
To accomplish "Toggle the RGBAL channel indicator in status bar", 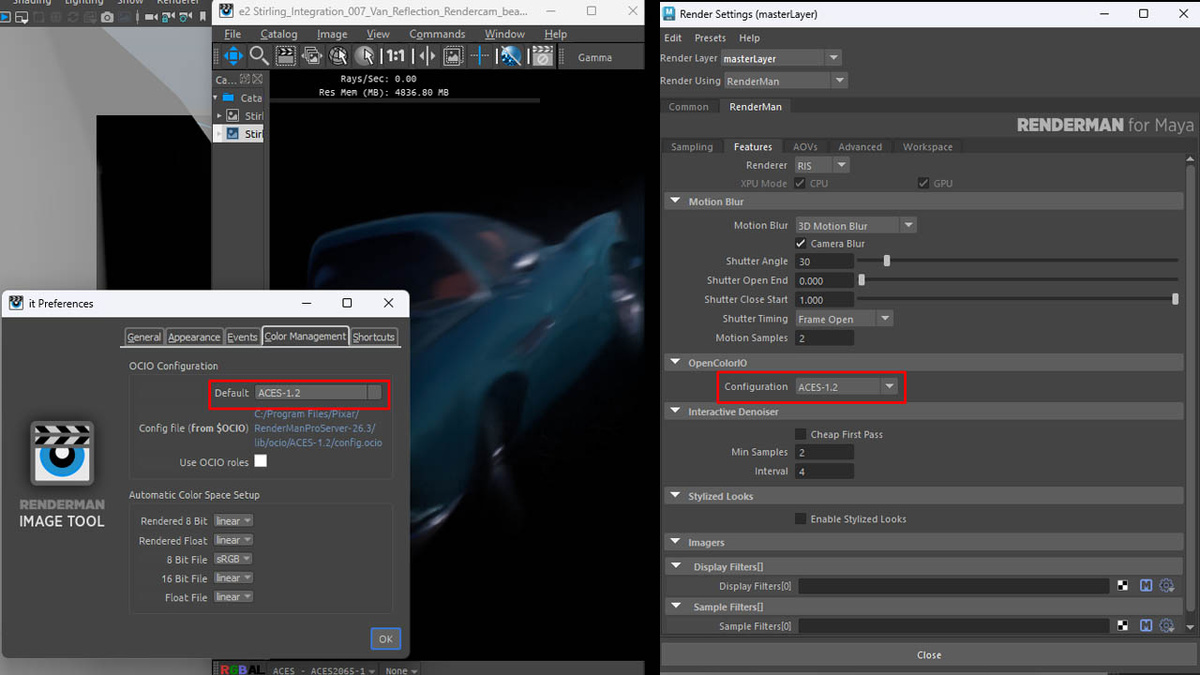I will pyautogui.click(x=241, y=670).
